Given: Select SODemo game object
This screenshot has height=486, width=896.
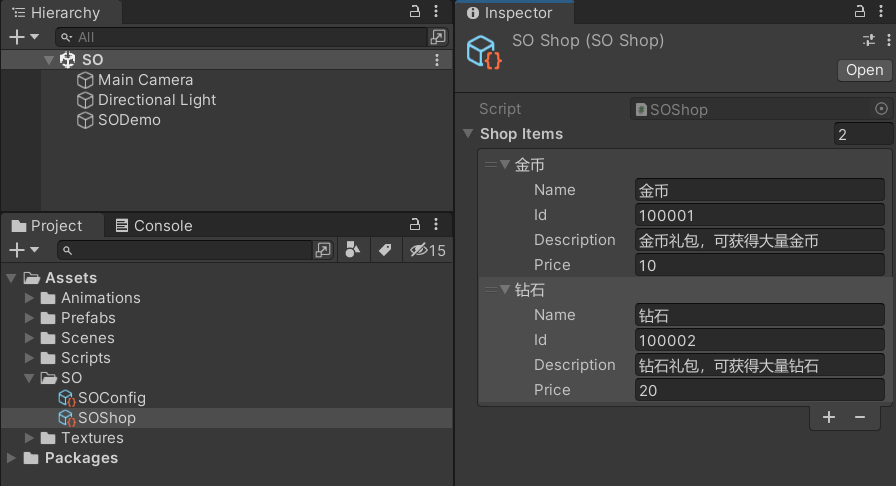Looking at the screenshot, I should point(119,120).
